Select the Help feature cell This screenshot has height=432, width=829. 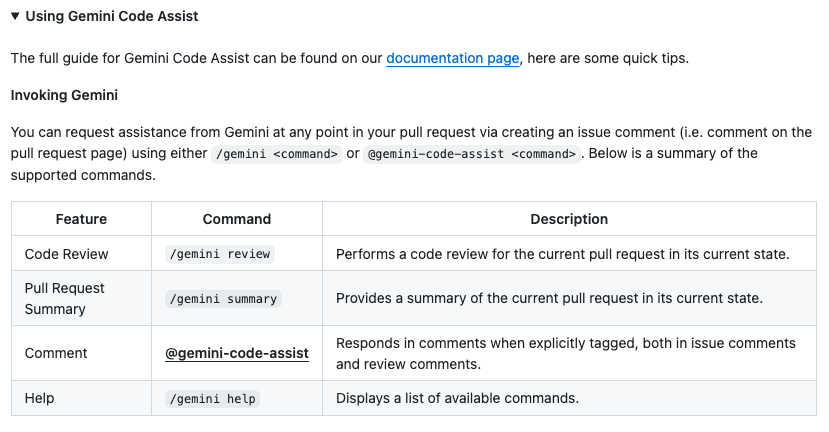[40, 398]
